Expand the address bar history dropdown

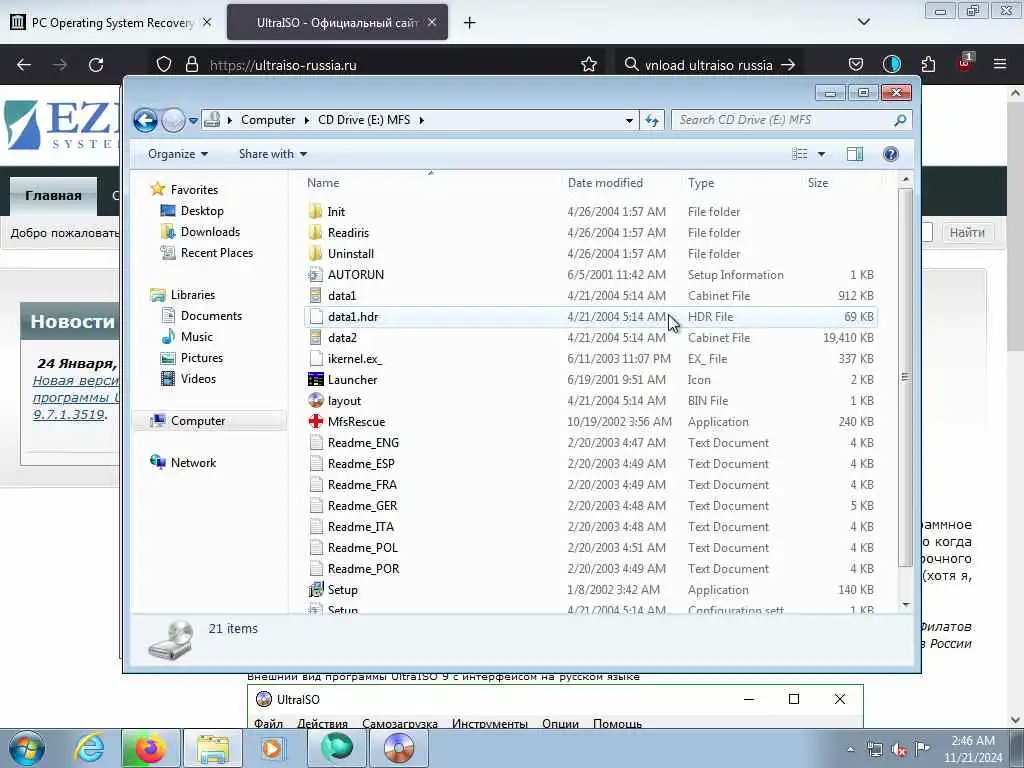[x=629, y=120]
